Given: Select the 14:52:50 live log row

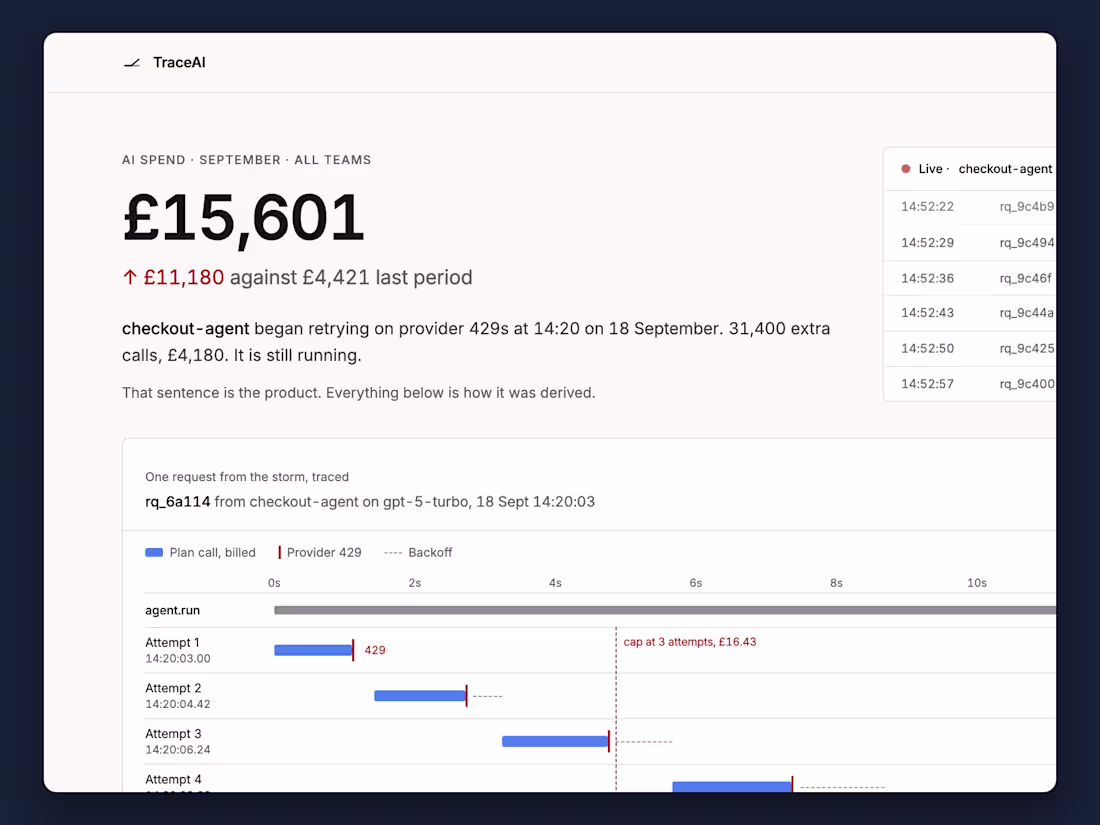Looking at the screenshot, I should (x=970, y=349).
